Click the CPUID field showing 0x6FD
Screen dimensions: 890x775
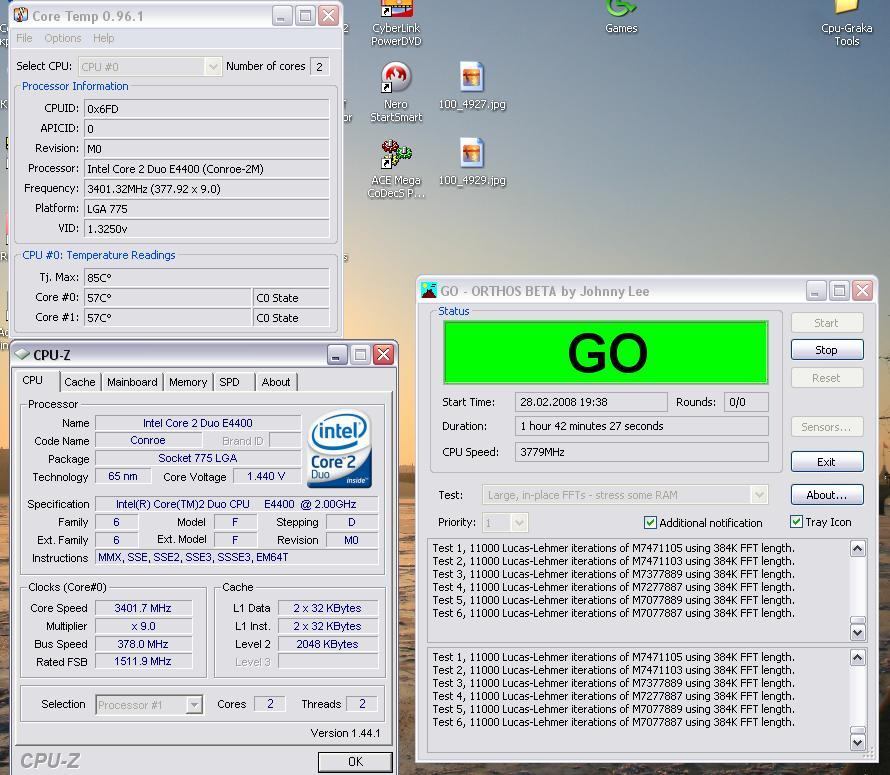207,108
